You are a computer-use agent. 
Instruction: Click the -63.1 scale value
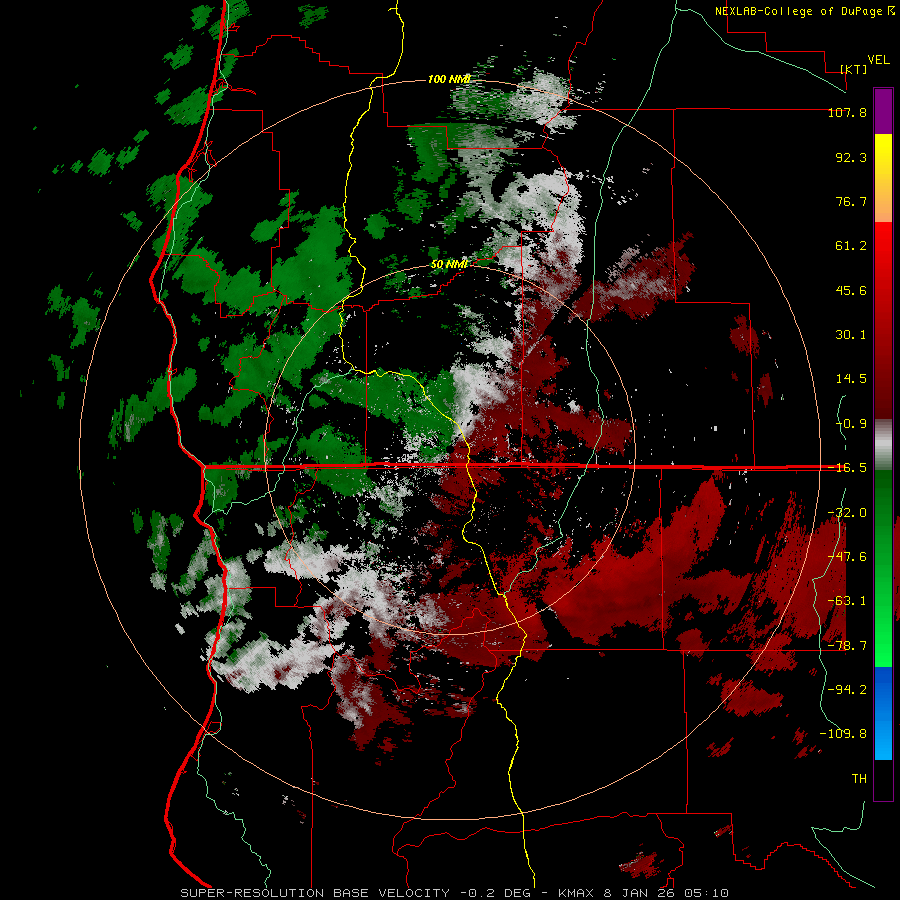(847, 601)
